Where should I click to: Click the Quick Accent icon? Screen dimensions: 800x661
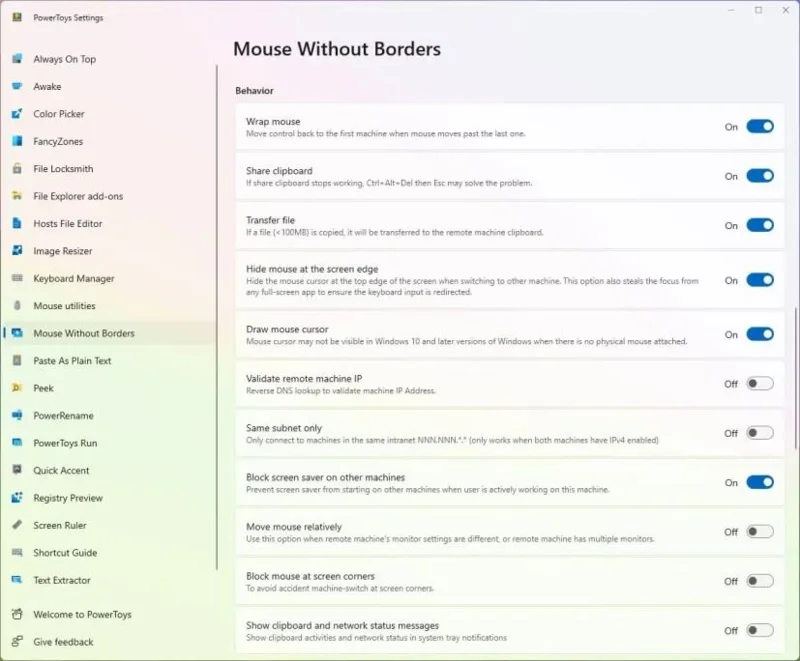(x=17, y=470)
